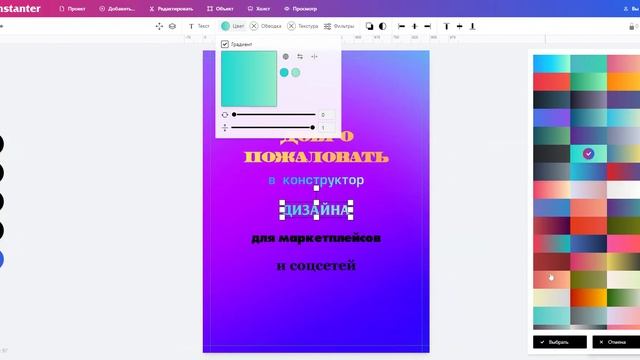
Task: Pick the salmon preset under the cursor
Action: pyautogui.click(x=551, y=280)
